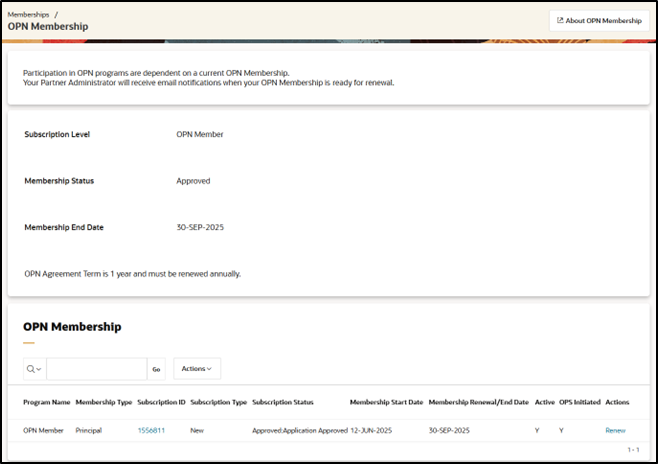
Task: Select the '12-JUN-2025' start date cell
Action: [x=371, y=430]
